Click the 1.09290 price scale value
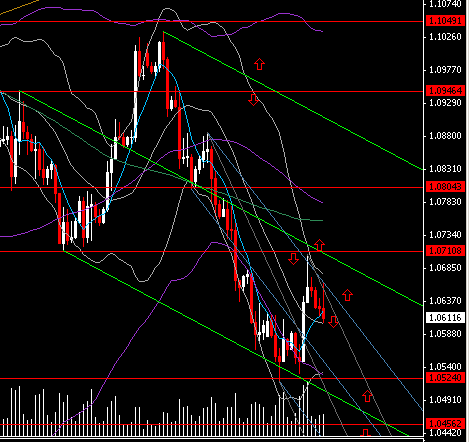Viewport: 469px width, 442px height. (x=445, y=103)
